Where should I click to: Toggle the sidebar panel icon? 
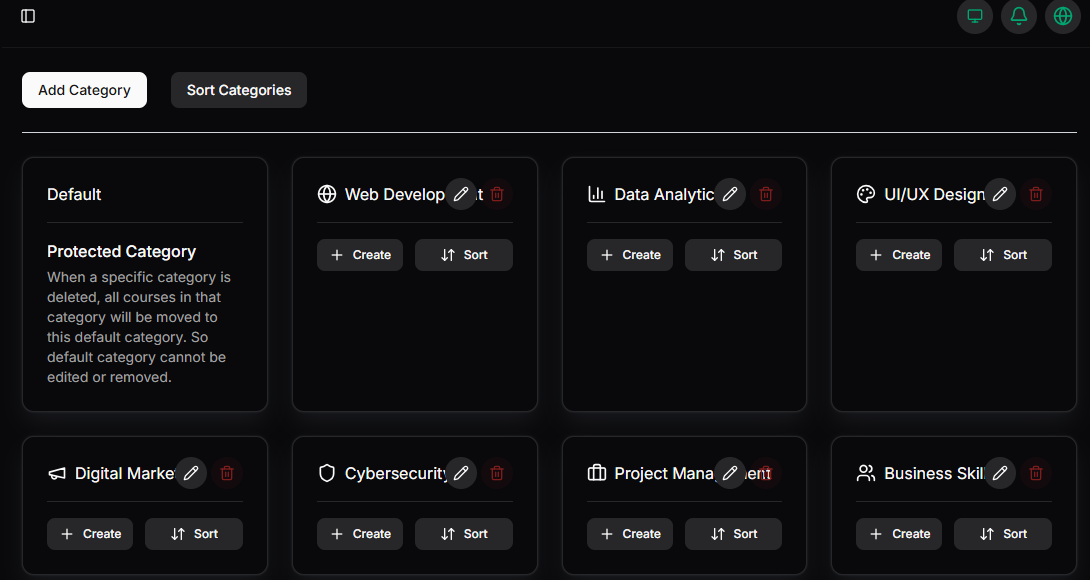click(x=28, y=16)
